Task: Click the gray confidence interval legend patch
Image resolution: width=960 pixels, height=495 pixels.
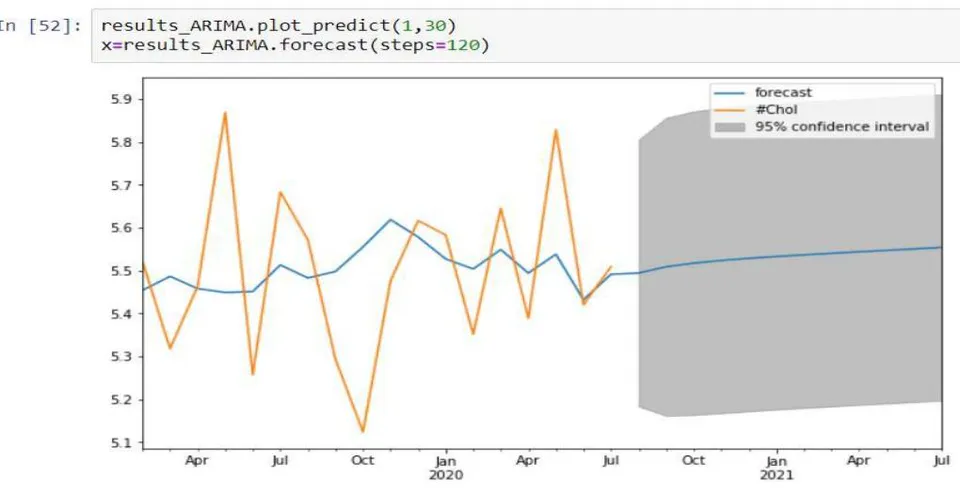Action: pyautogui.click(x=729, y=127)
